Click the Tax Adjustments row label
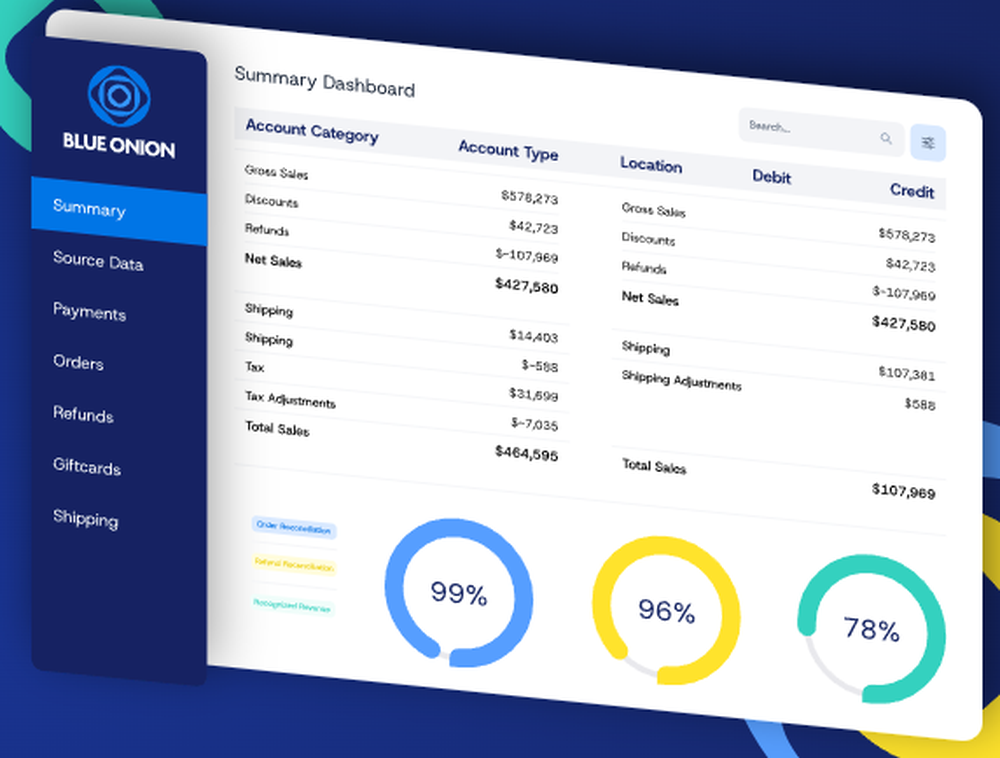The width and height of the screenshot is (1000, 758). [290, 399]
